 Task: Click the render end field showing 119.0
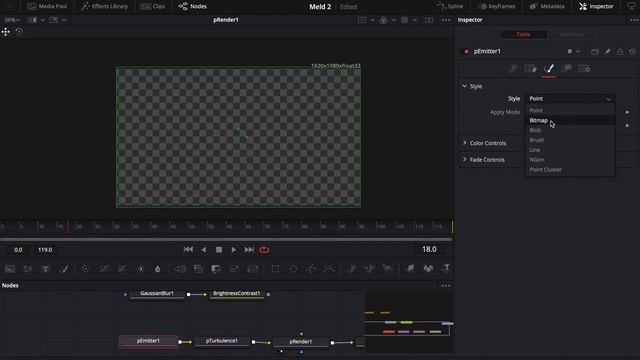(x=45, y=249)
